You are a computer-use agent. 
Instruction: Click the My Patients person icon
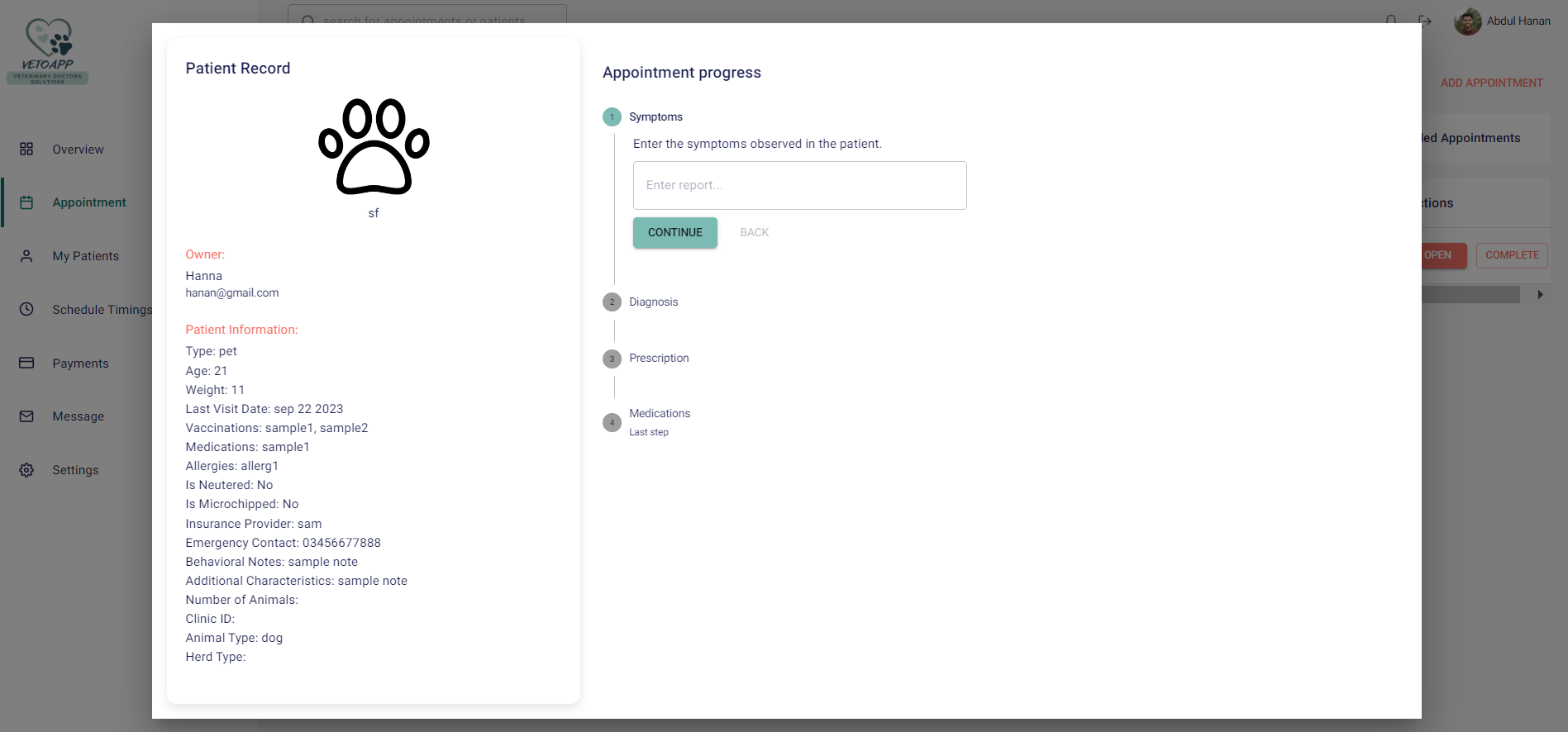pyautogui.click(x=26, y=256)
